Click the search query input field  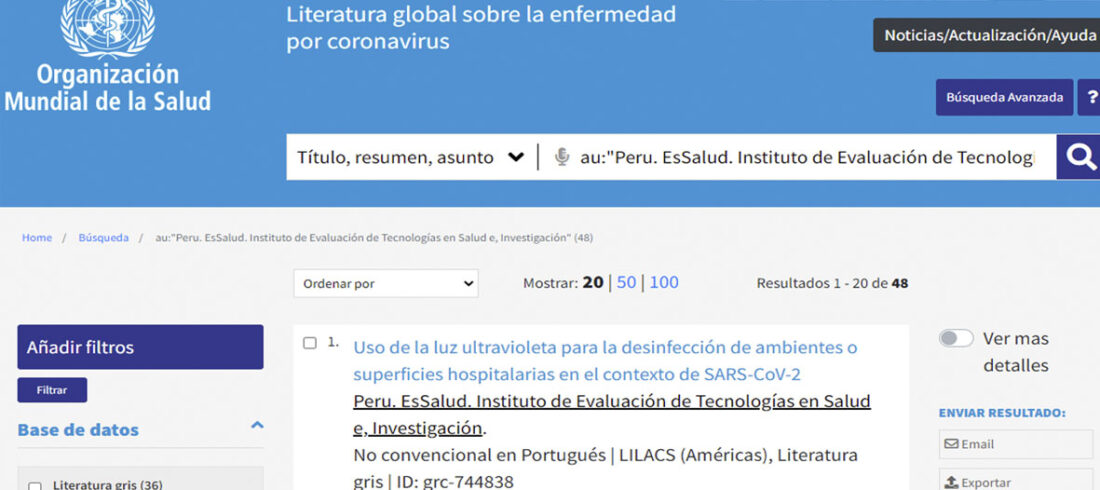point(807,157)
